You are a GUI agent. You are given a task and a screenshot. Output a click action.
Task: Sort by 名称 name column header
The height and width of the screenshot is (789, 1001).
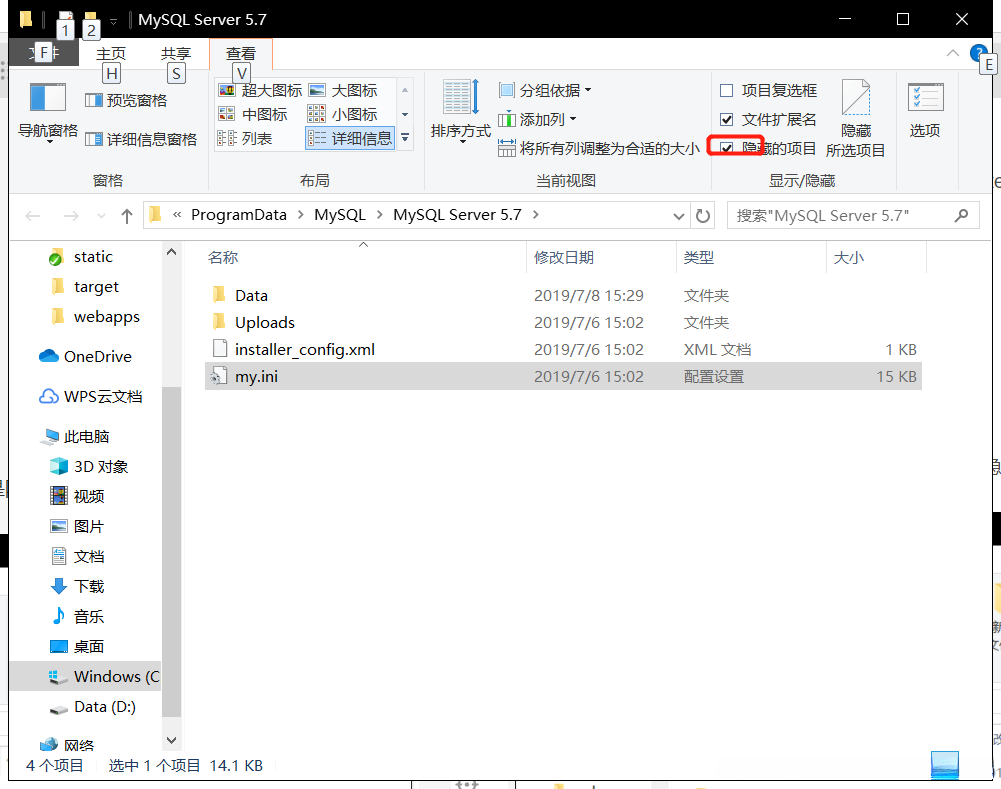pyautogui.click(x=363, y=257)
